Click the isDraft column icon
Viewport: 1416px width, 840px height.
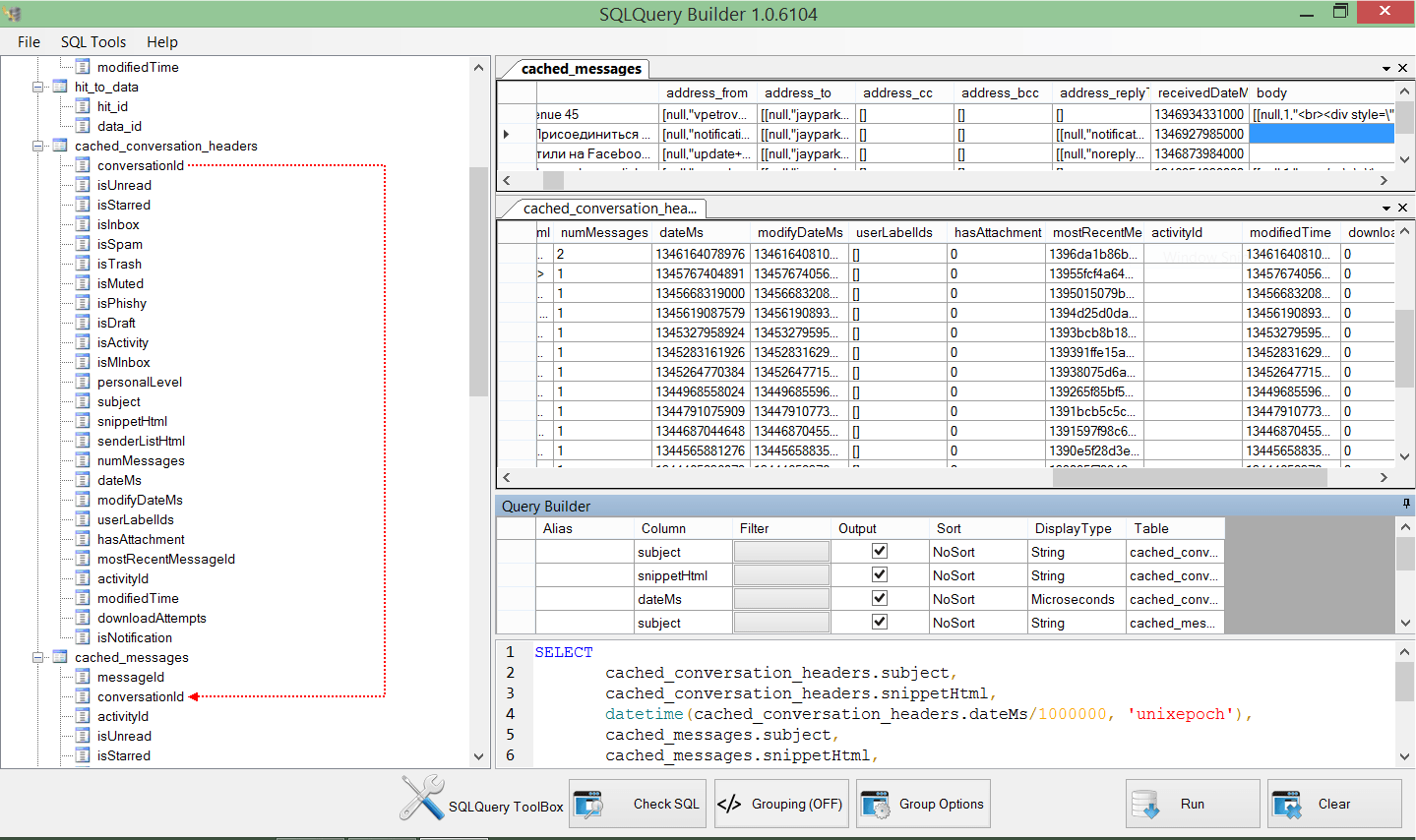point(84,323)
